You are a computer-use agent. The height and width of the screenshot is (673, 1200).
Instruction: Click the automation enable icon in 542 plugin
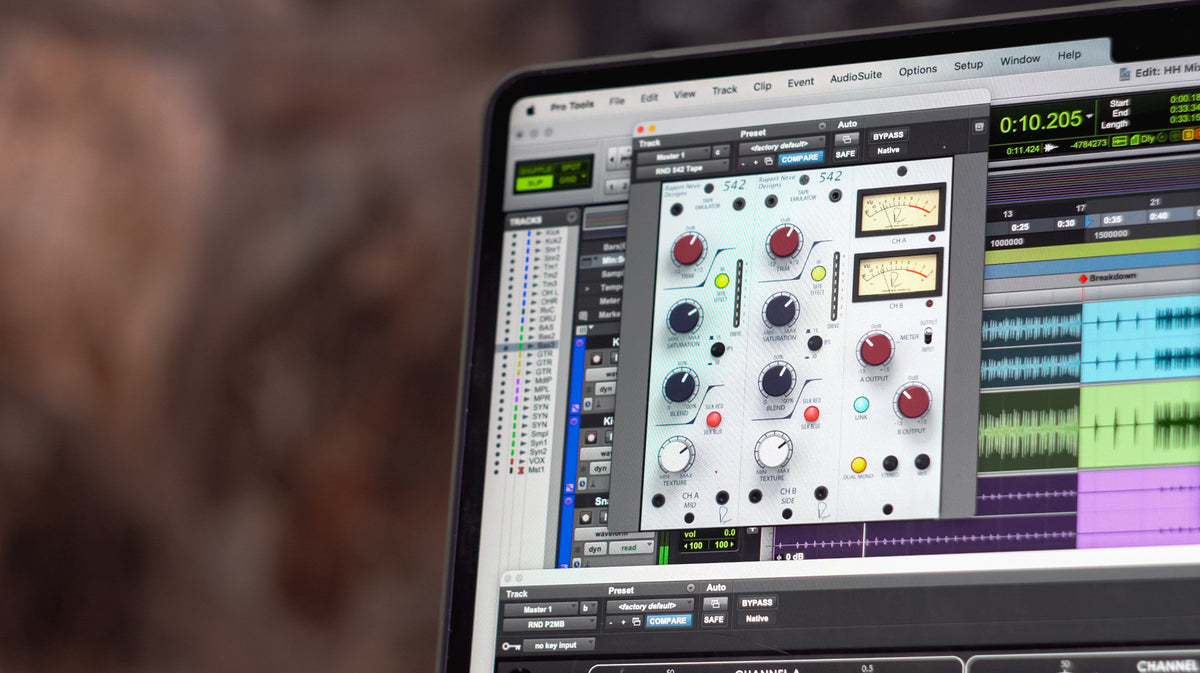tap(846, 139)
